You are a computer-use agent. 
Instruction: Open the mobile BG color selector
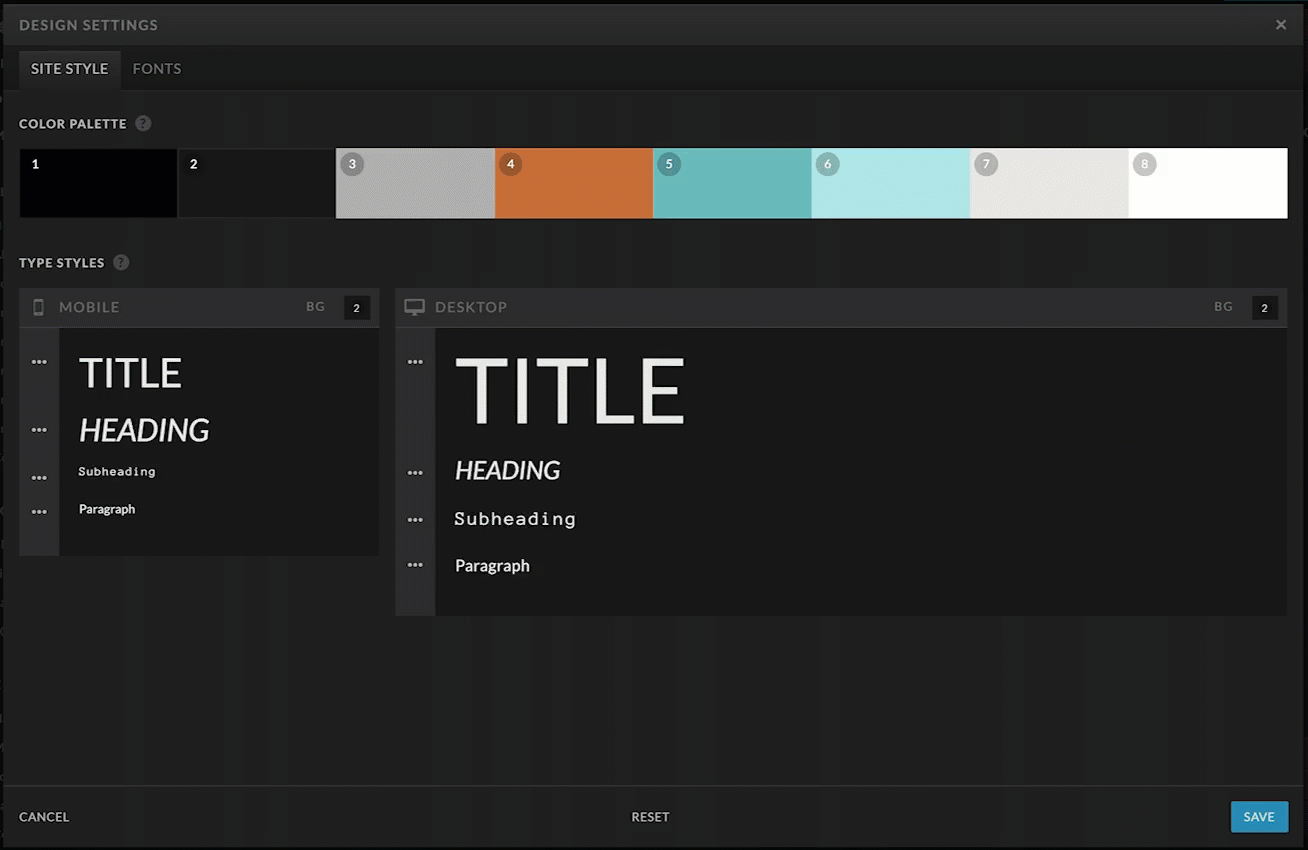point(356,308)
